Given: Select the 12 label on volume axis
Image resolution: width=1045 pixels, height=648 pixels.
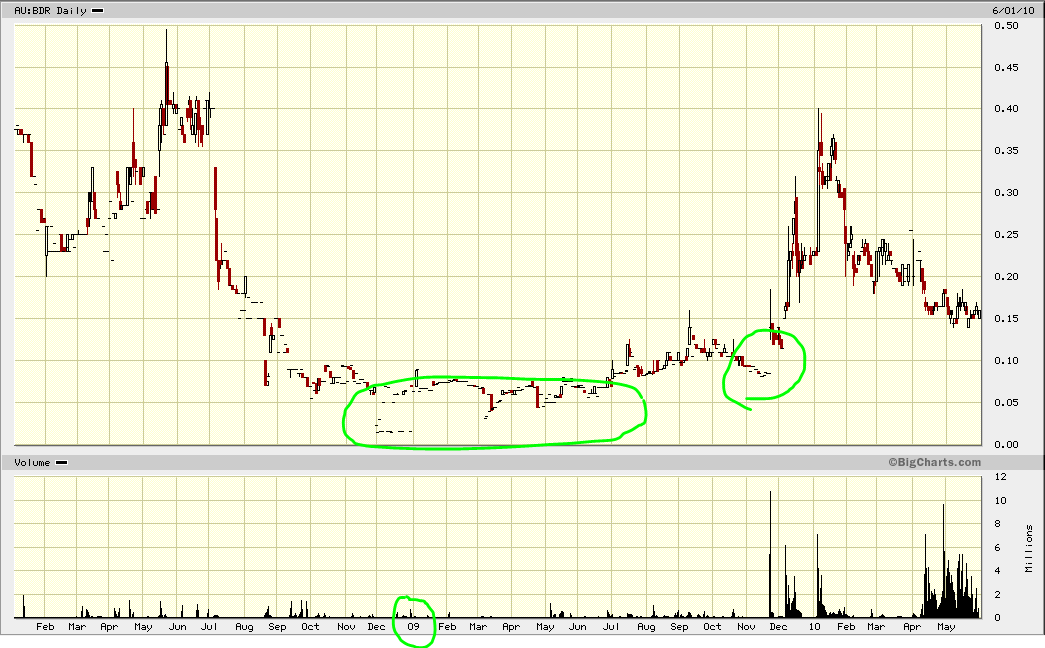Looking at the screenshot, I should [996, 477].
